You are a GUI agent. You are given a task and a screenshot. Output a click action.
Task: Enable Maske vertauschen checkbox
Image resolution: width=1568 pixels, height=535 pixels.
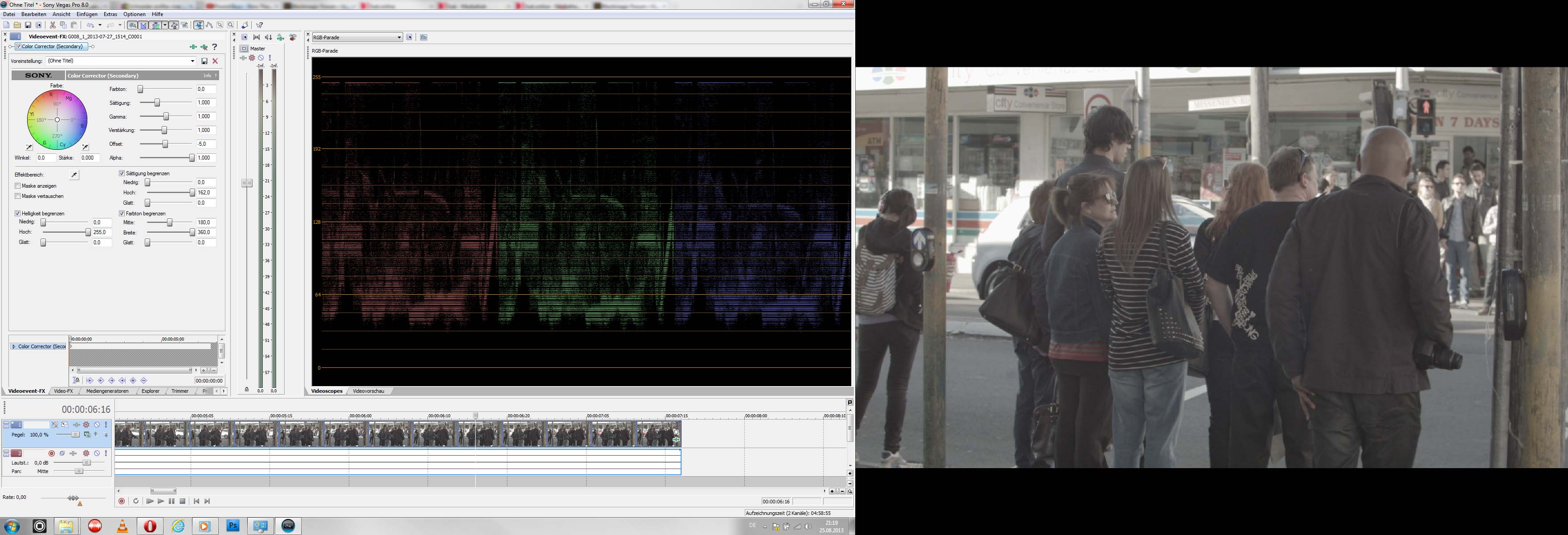pos(18,196)
